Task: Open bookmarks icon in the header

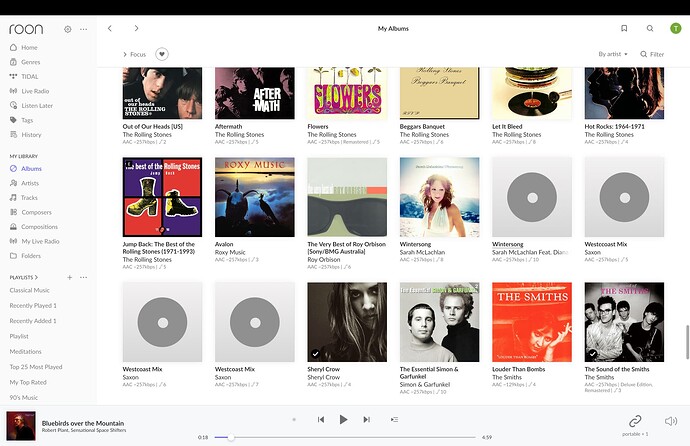Action: click(x=624, y=28)
